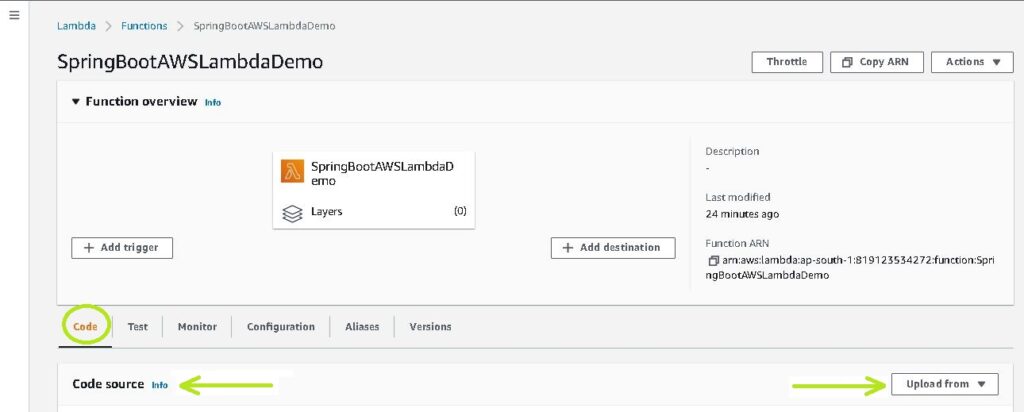Go to Functions breadcrumb link

[x=144, y=26]
